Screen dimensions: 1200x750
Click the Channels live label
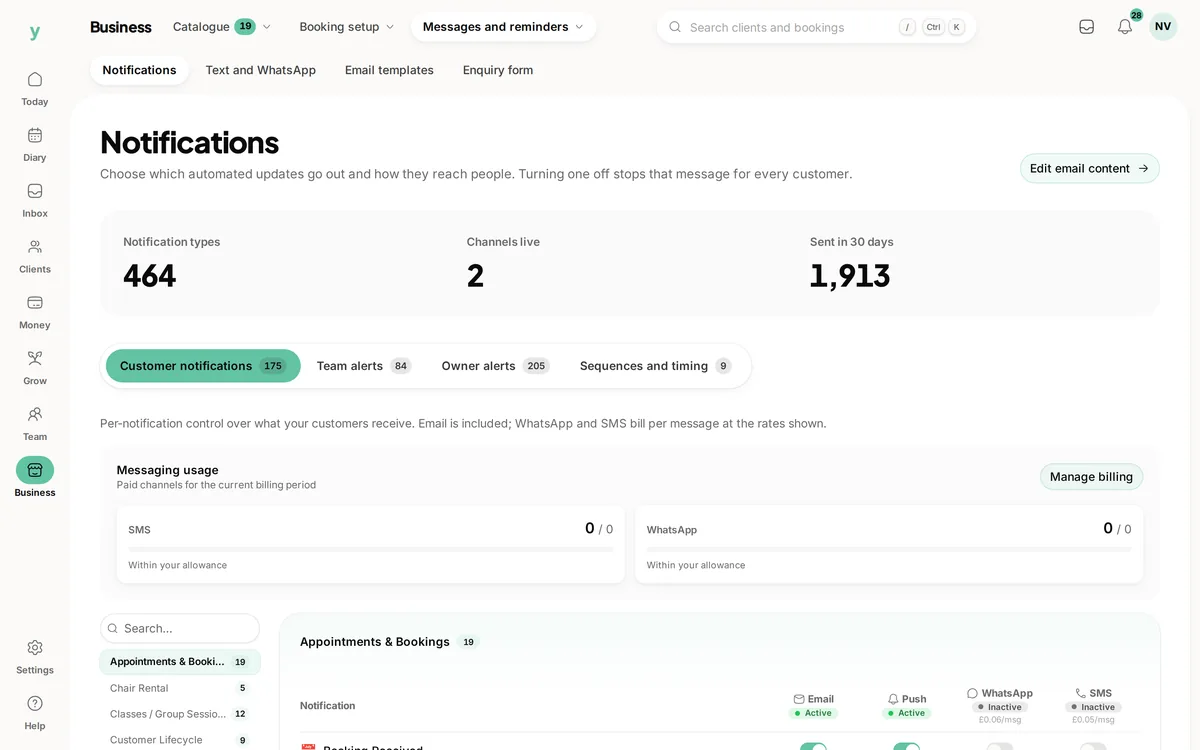click(x=503, y=242)
